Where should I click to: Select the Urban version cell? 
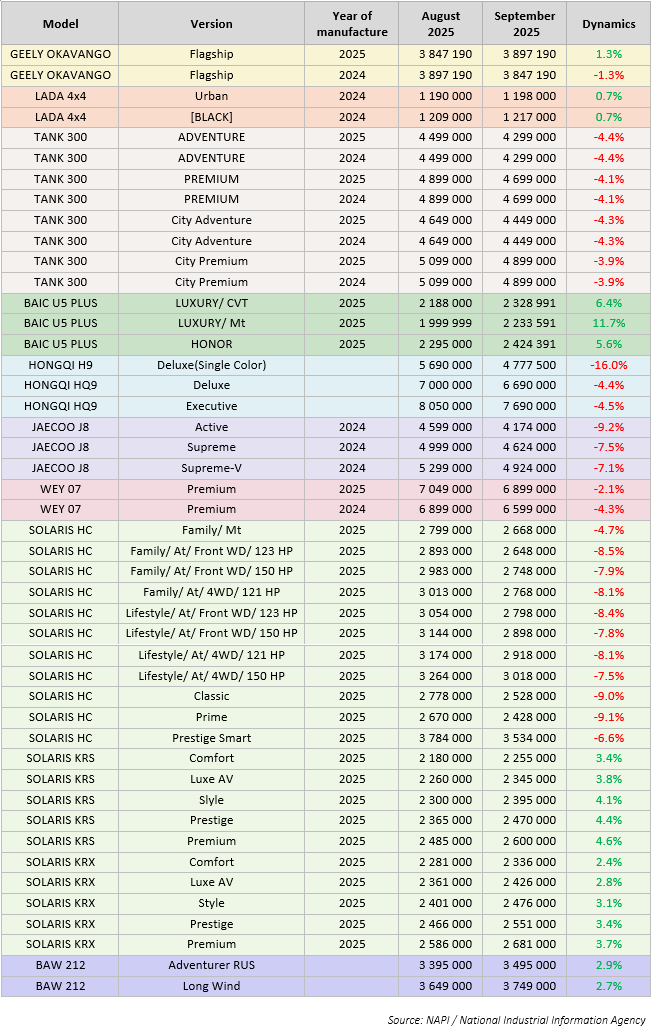[211, 96]
